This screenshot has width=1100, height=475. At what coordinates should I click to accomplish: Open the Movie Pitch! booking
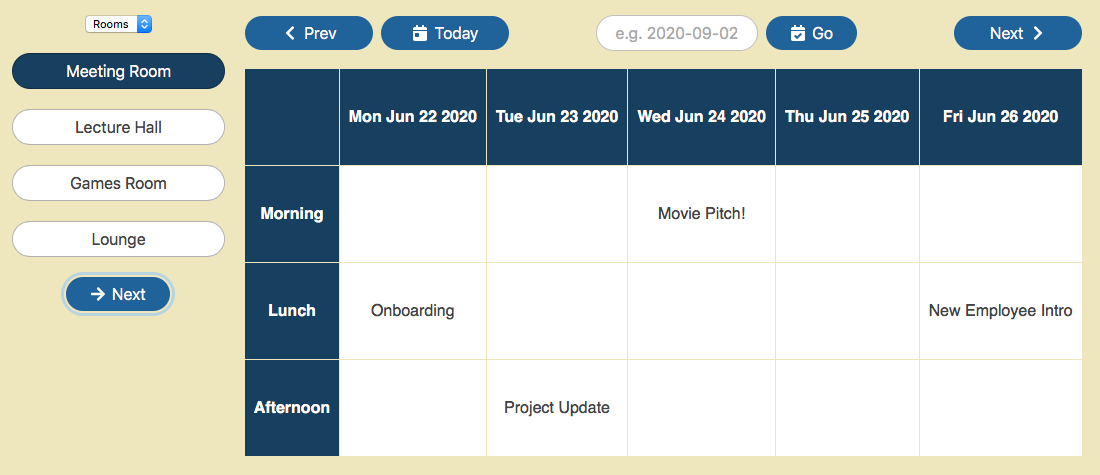coord(701,213)
